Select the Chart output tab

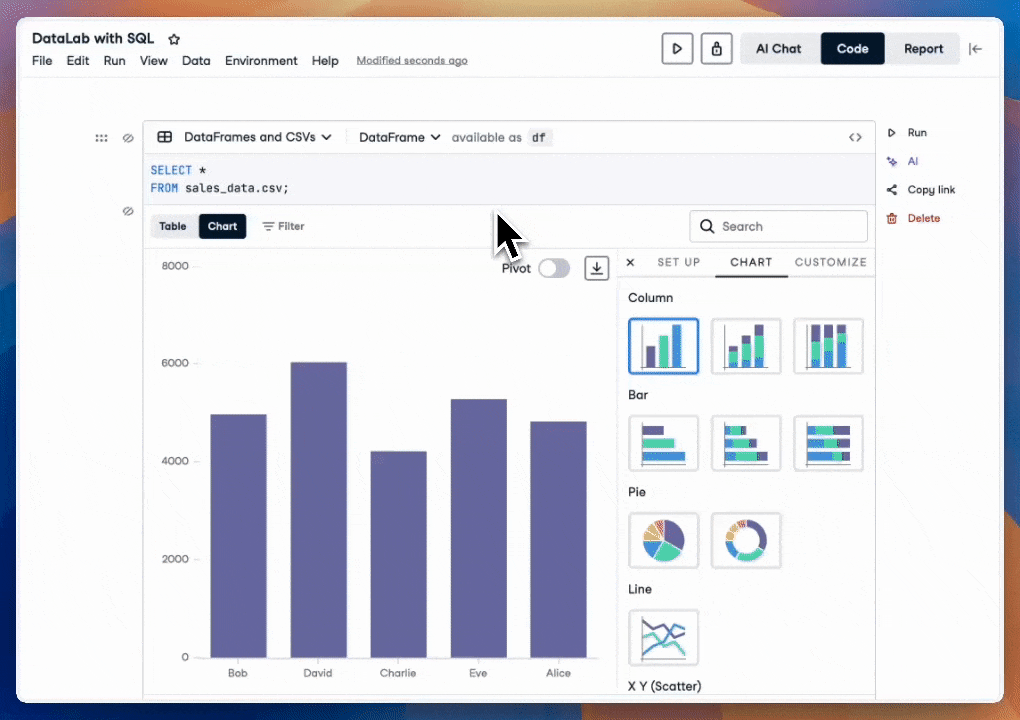(x=222, y=226)
